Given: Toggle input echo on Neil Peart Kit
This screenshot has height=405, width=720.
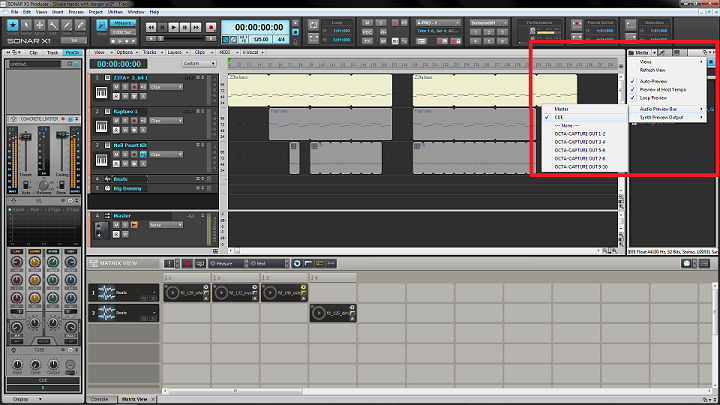Looking at the screenshot, I should tap(143, 154).
